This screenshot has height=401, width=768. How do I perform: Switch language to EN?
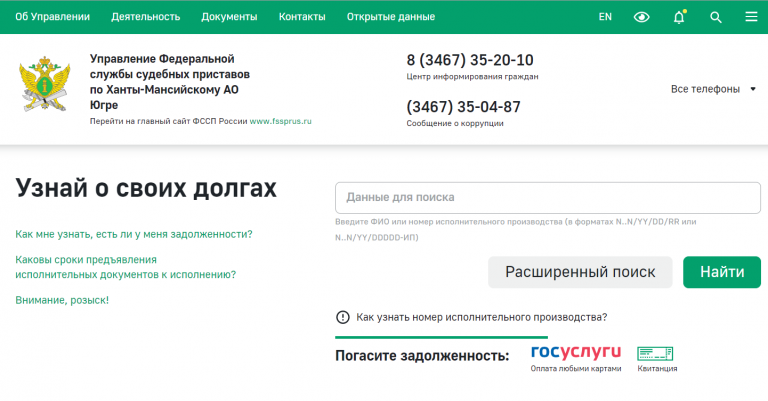click(x=605, y=17)
